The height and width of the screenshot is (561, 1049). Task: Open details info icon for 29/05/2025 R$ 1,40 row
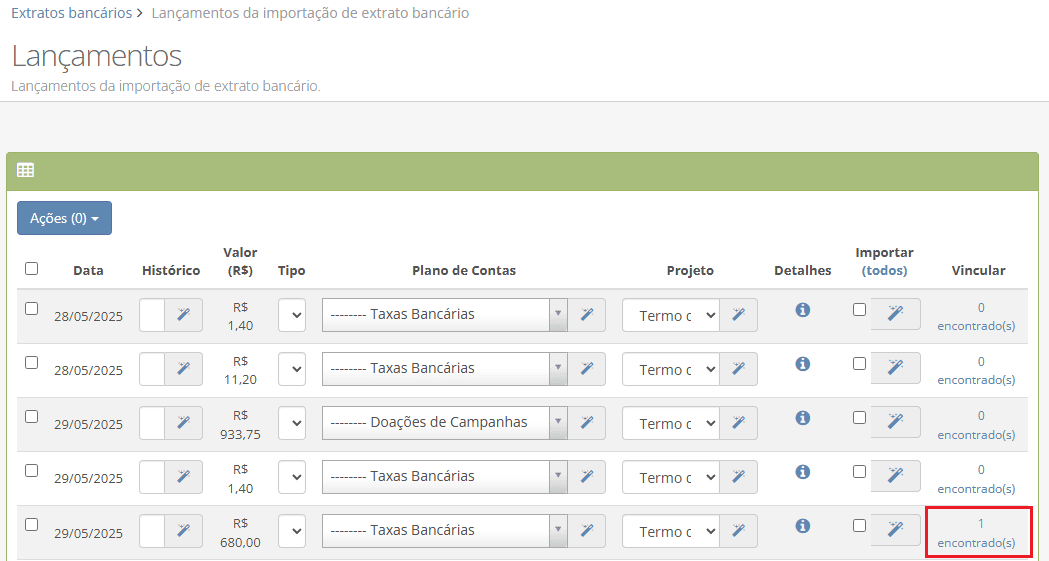803,472
